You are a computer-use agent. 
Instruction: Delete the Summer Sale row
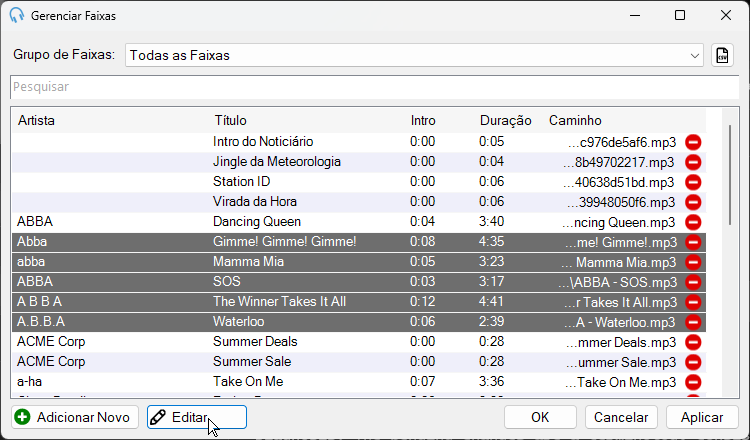693,362
